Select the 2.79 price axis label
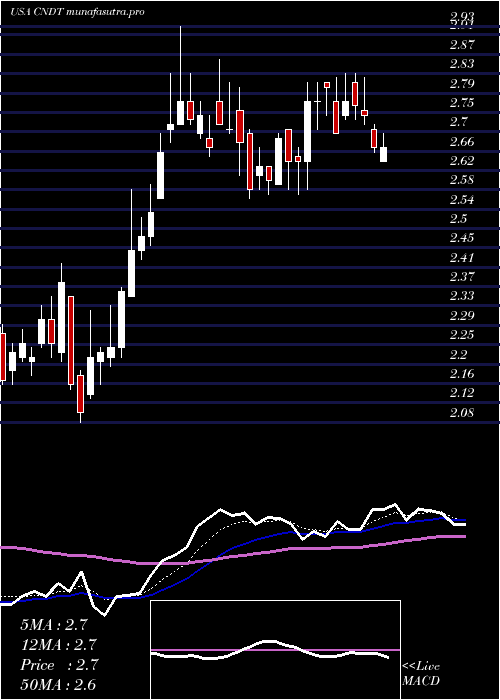The image size is (500, 700). [462, 83]
